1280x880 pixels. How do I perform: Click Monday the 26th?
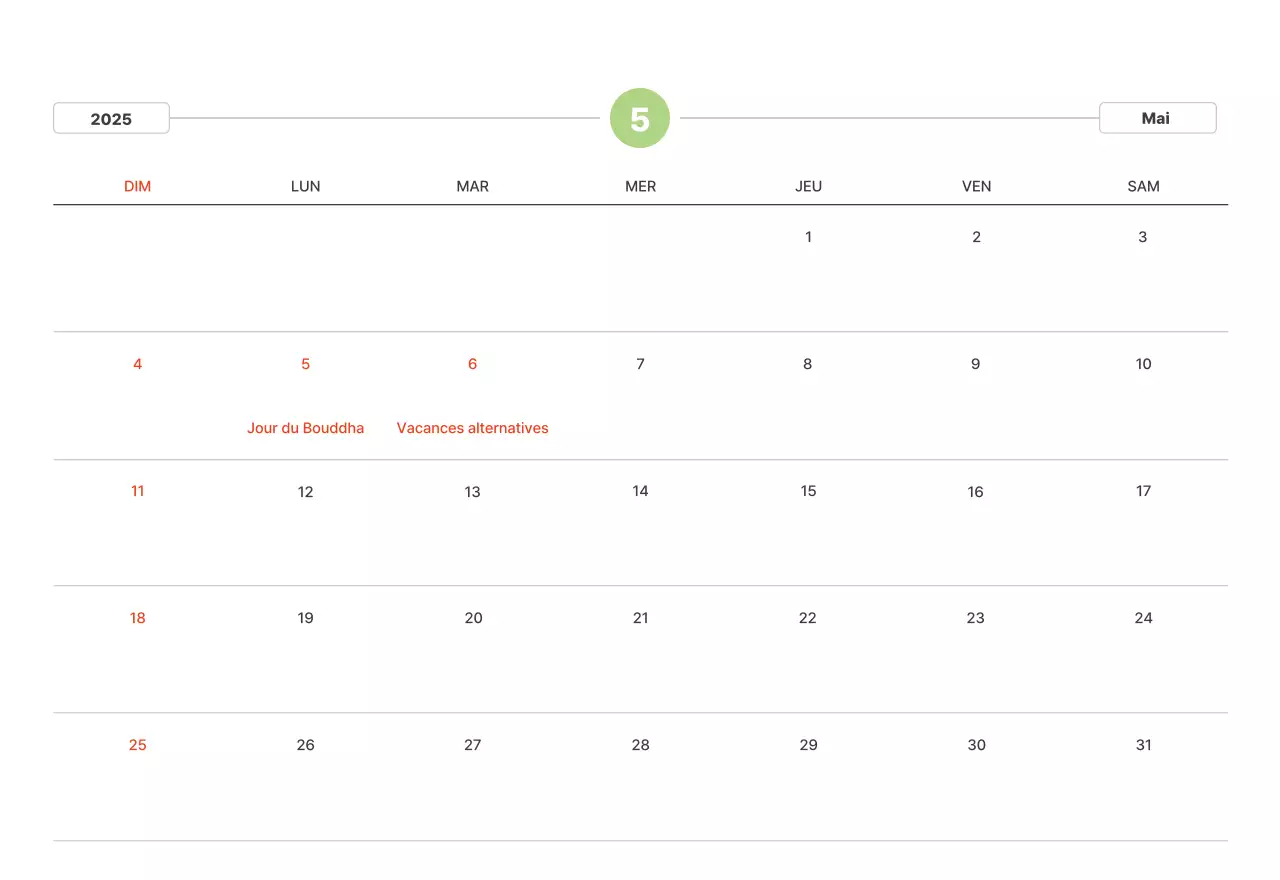pyautogui.click(x=305, y=745)
